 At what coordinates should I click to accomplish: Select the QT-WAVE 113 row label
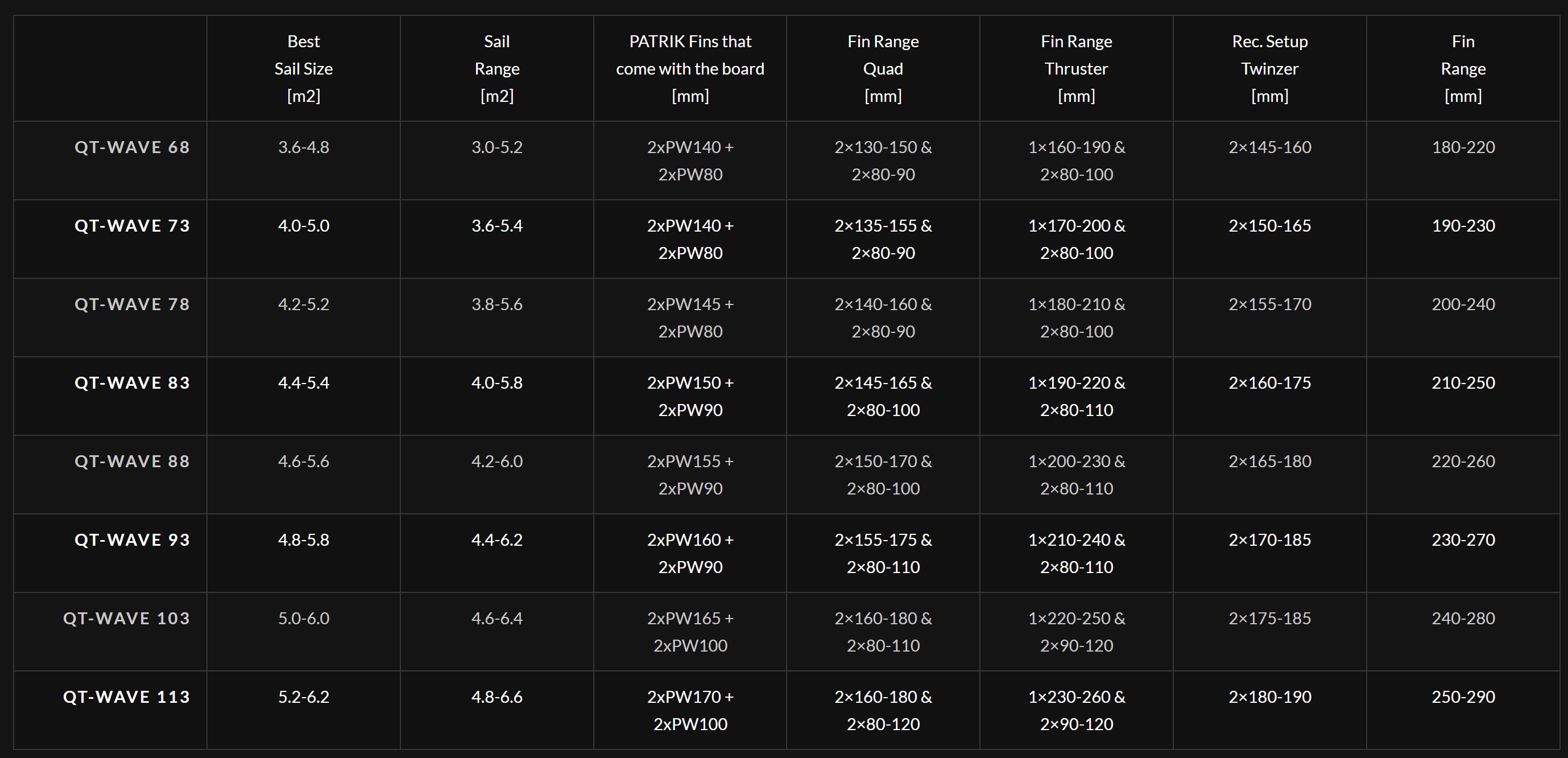(x=126, y=697)
